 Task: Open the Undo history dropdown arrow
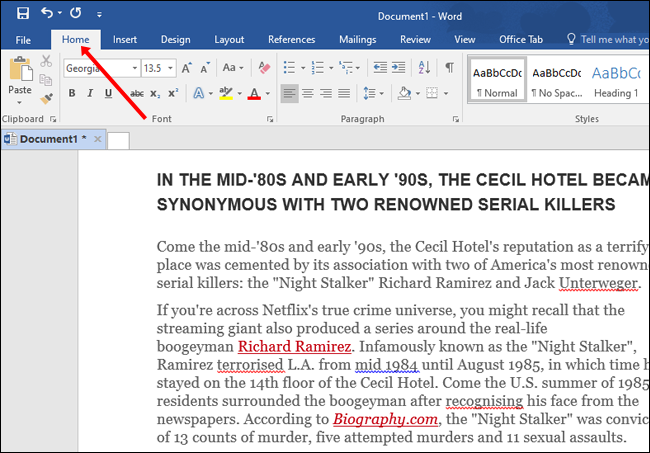60,13
